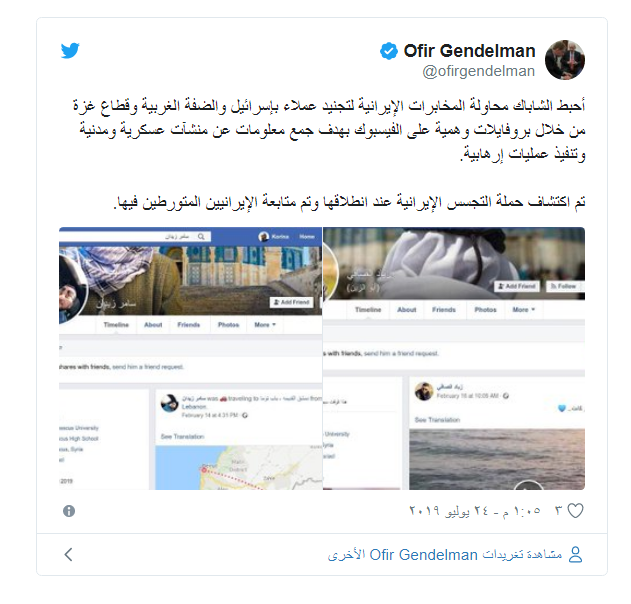Image resolution: width=631 pixels, height=604 pixels.
Task: Select Timeline tab in left screenshot
Action: click(116, 325)
